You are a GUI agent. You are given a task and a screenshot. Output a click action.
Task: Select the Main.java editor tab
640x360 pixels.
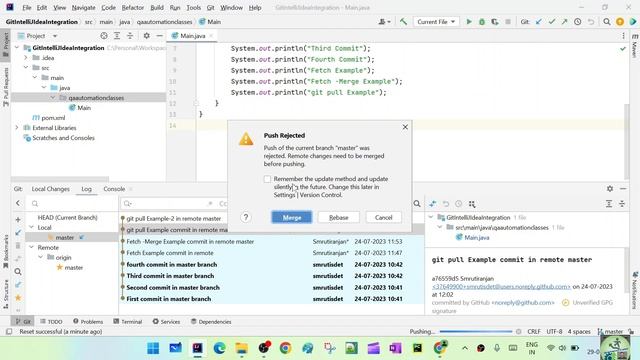192,36
